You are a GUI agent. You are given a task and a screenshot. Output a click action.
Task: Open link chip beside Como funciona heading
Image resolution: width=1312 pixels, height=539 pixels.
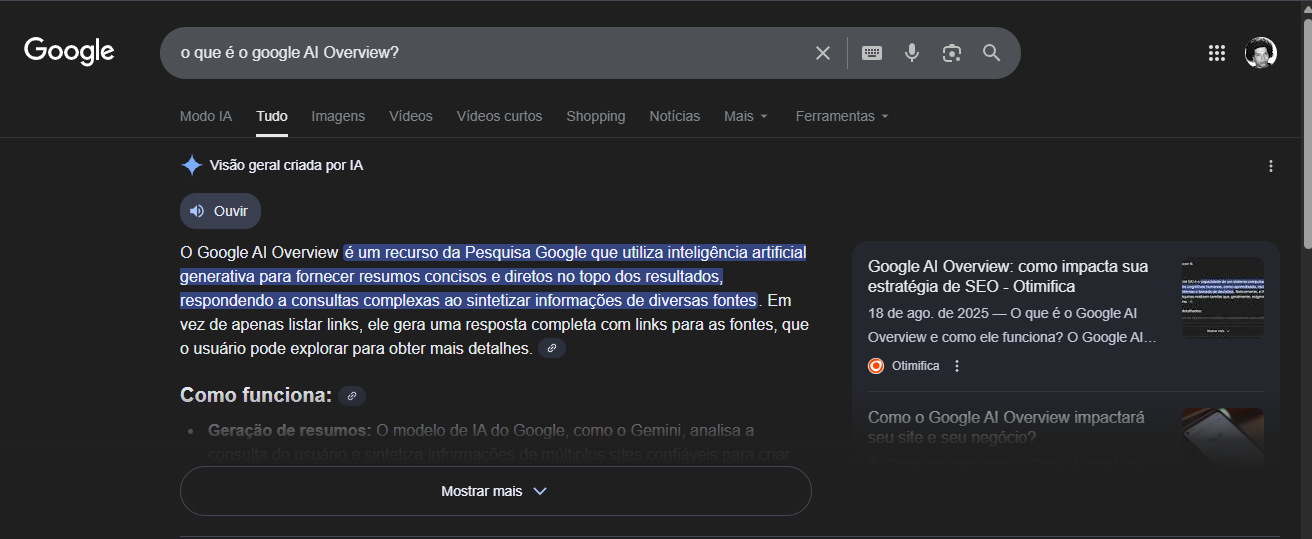352,396
